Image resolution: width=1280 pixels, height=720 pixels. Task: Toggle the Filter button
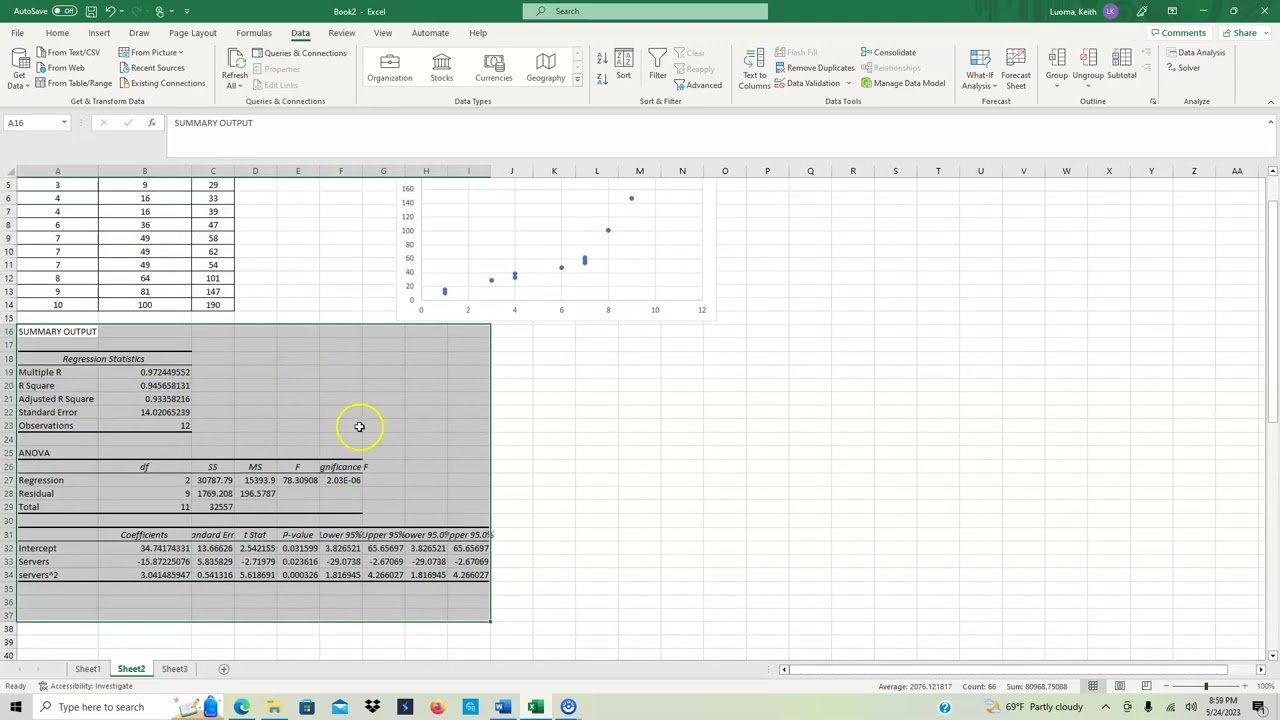pyautogui.click(x=657, y=66)
